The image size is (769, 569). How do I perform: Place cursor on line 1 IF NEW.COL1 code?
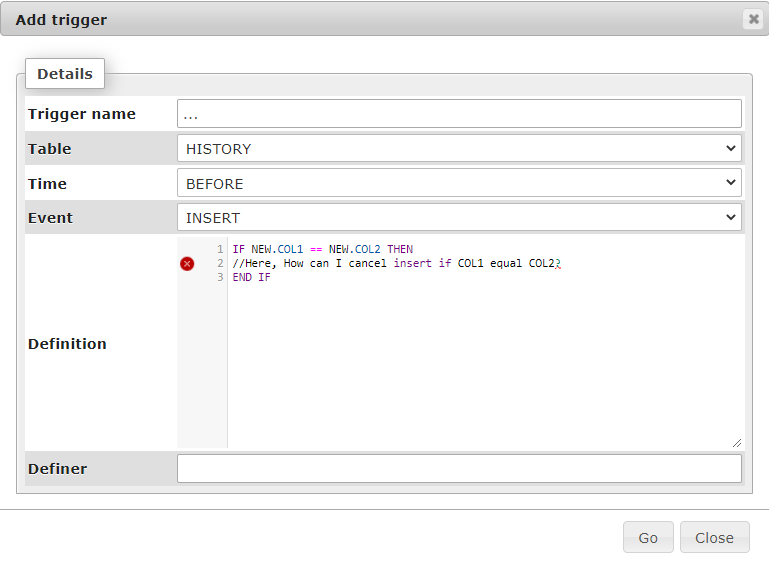pyautogui.click(x=323, y=249)
